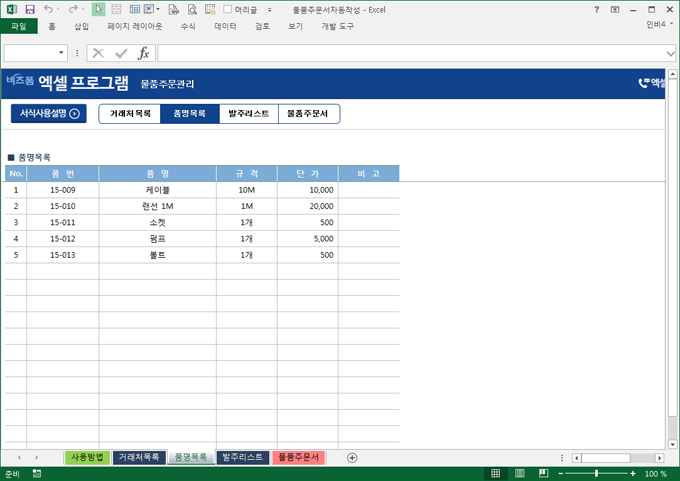Click the 물품주문서 navigation button

[x=308, y=114]
